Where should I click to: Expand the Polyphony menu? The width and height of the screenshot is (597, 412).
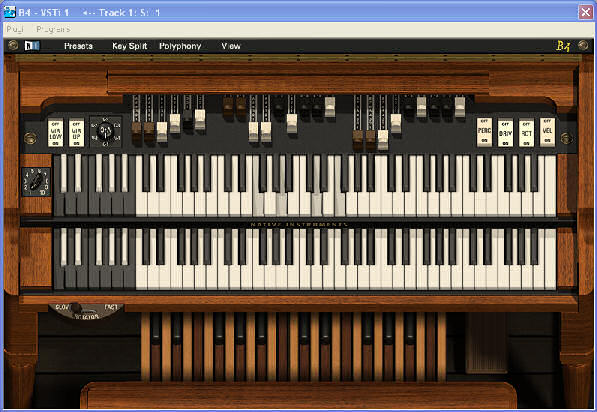tap(180, 46)
